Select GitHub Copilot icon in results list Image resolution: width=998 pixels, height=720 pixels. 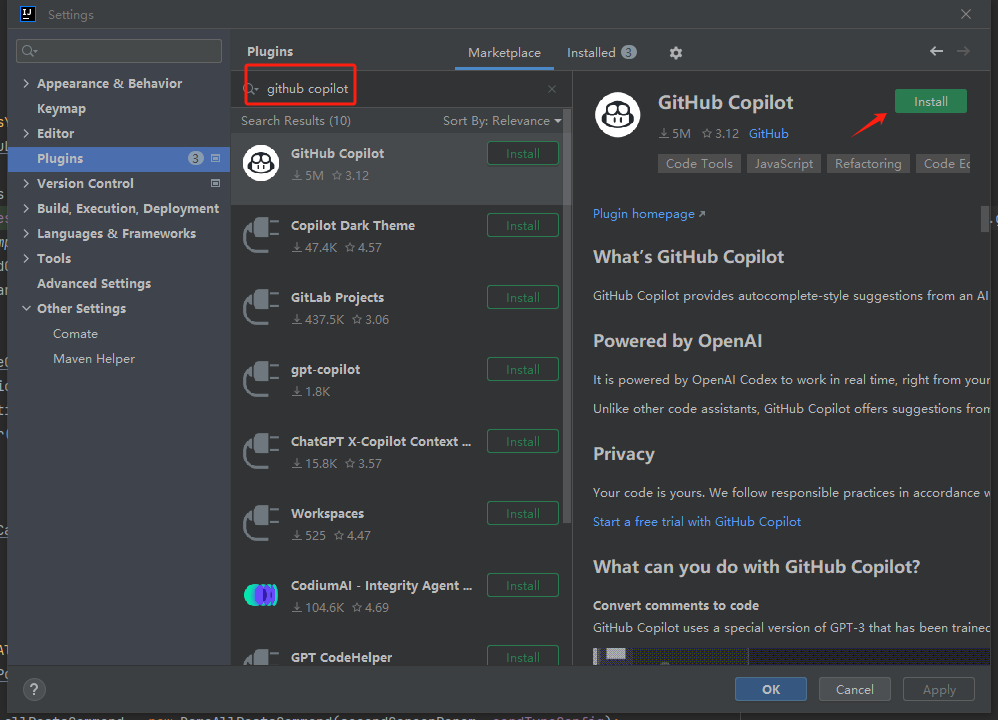(261, 164)
